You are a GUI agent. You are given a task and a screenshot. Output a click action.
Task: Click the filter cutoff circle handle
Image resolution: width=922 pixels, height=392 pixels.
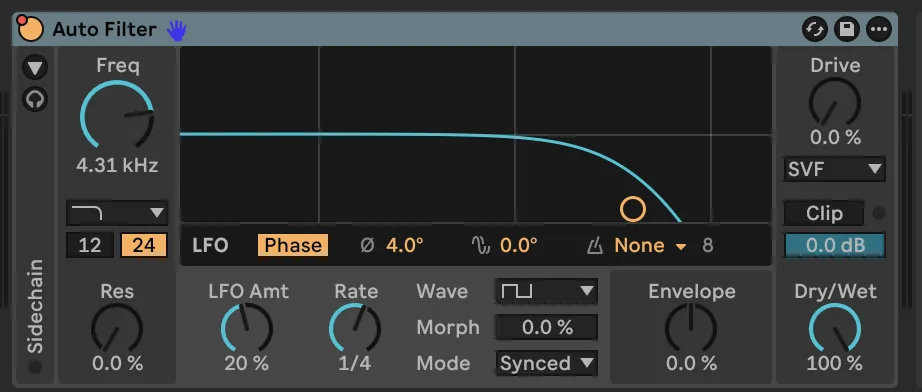(633, 209)
